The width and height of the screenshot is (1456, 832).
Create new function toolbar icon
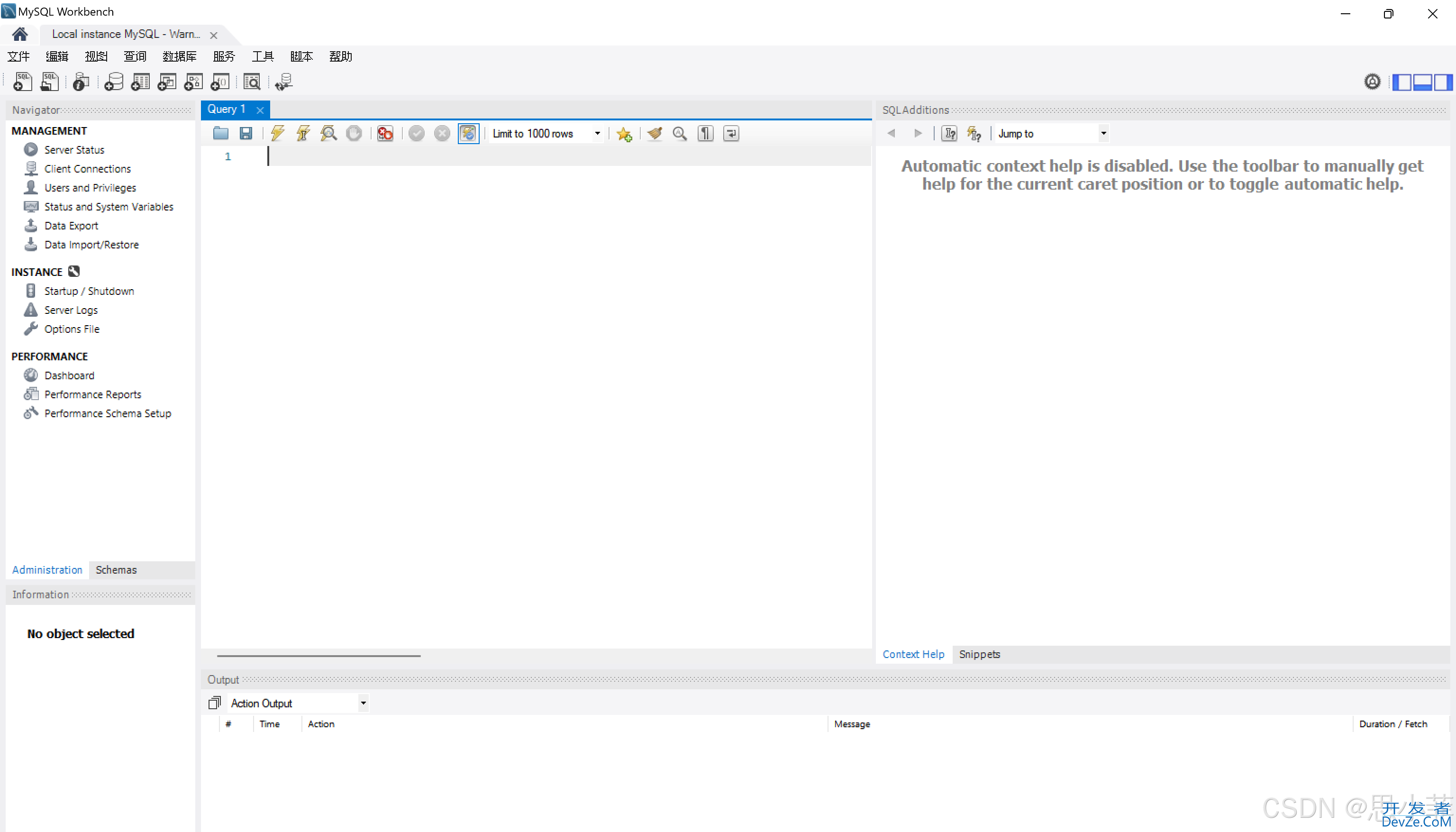tap(220, 82)
